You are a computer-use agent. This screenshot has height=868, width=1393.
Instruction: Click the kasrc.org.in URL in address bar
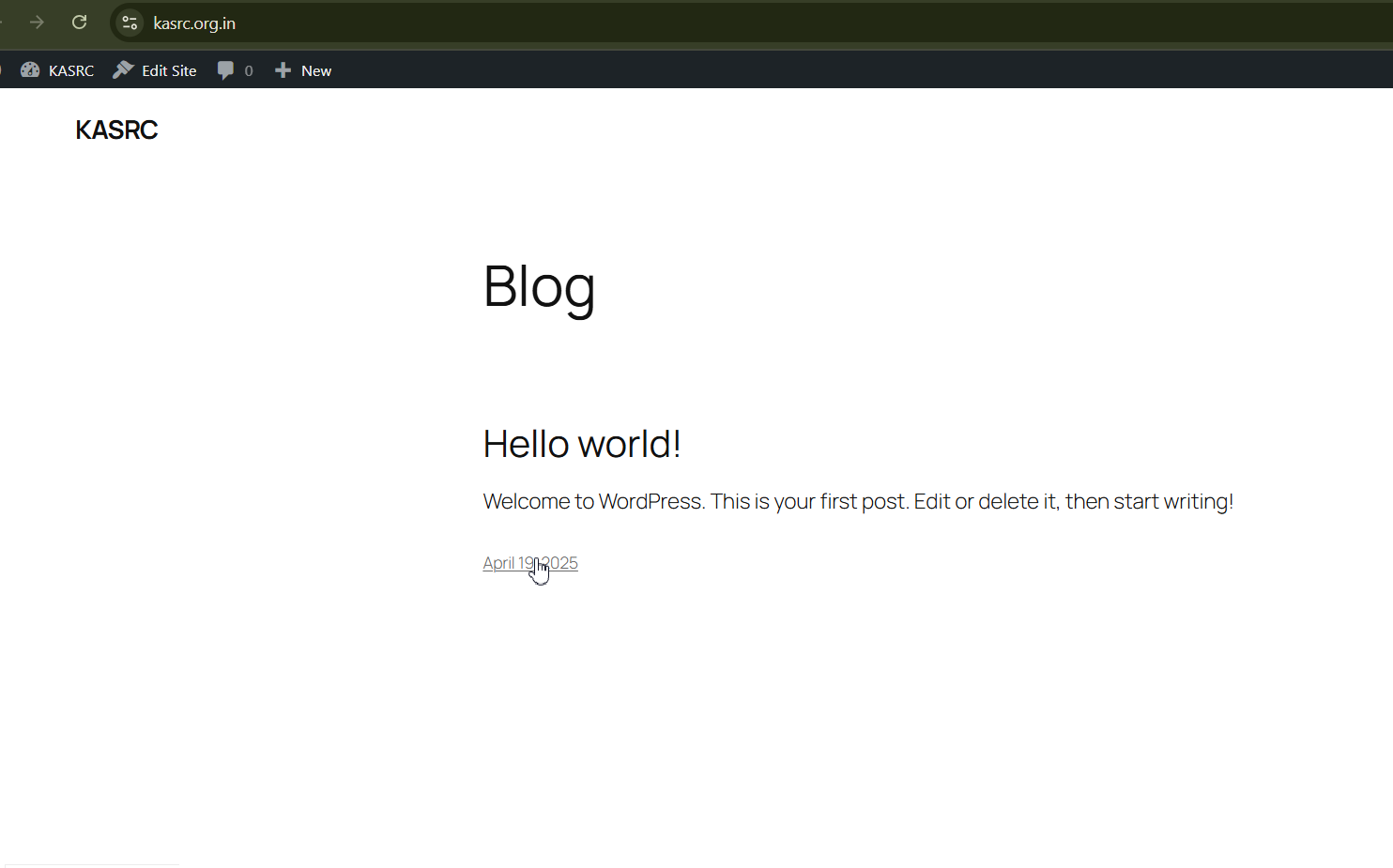194,23
